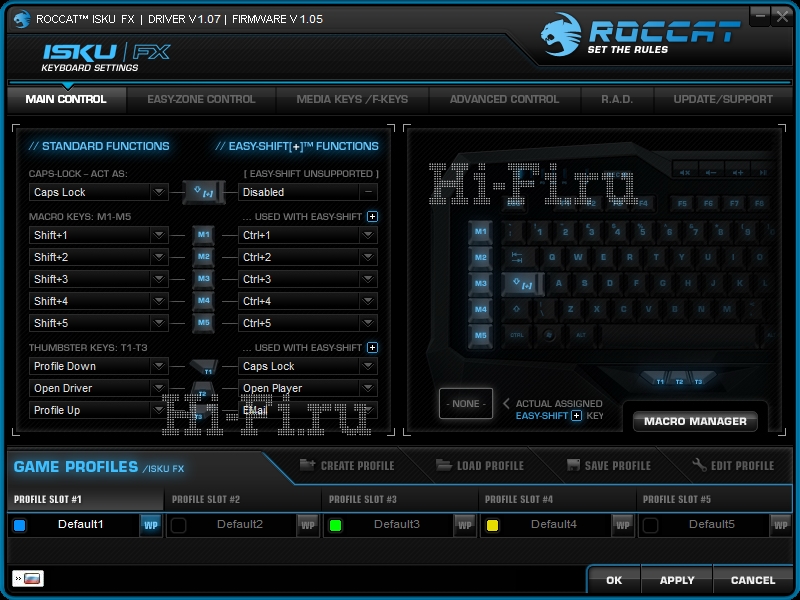Select the Default2 profile checkbox
Viewport: 800px width, 600px height.
[178, 525]
